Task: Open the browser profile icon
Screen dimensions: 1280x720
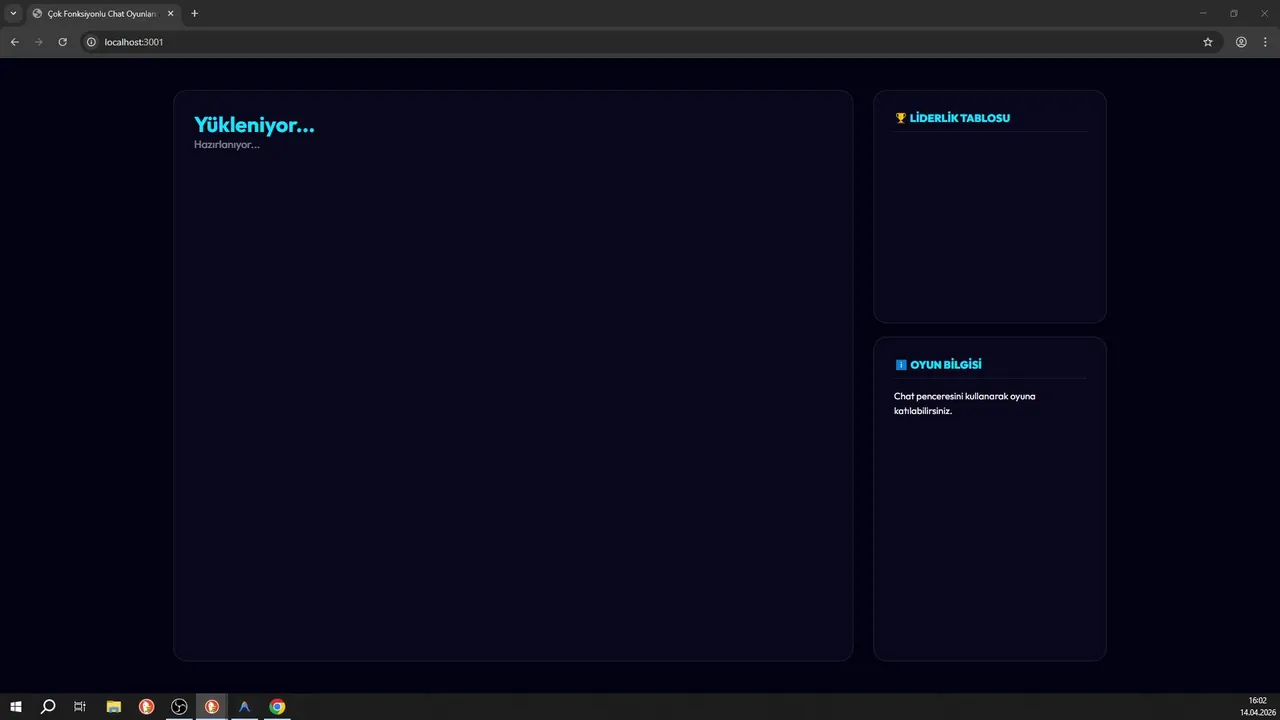Action: coord(1241,42)
